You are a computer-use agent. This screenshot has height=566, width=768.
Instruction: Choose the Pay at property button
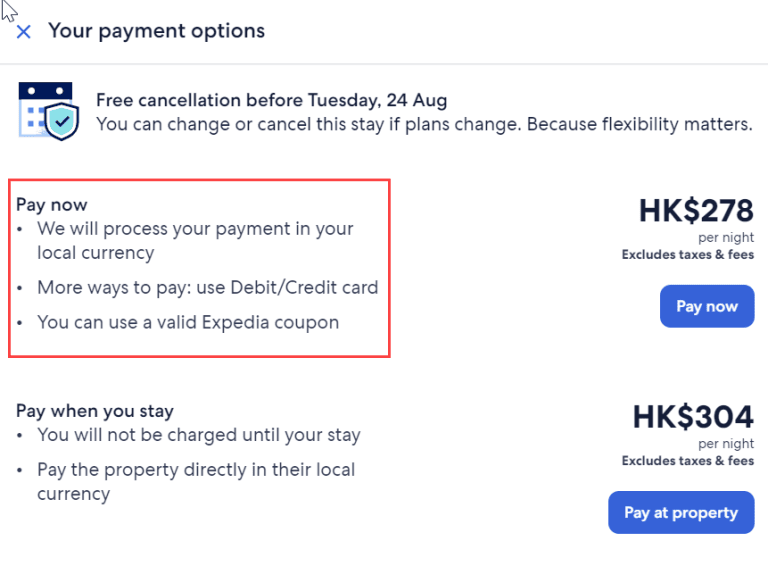681,513
